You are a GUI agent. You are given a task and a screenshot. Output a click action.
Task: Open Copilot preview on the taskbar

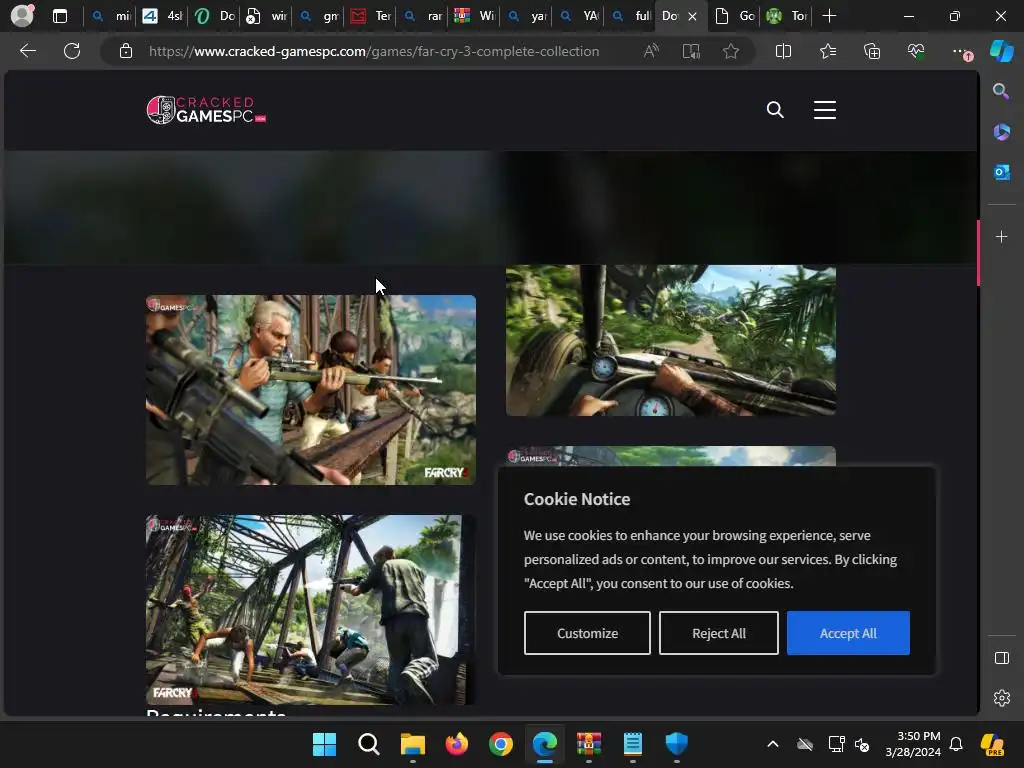[x=992, y=744]
